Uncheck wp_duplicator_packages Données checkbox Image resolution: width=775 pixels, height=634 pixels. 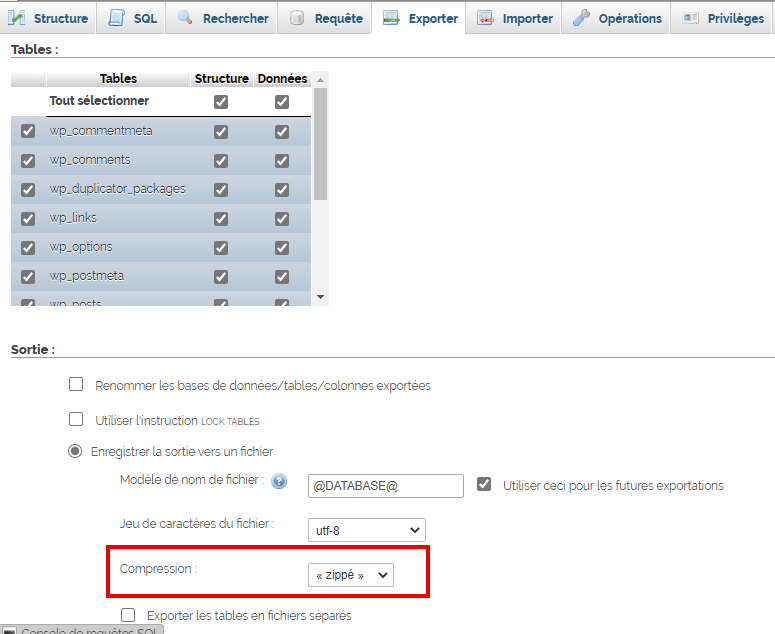click(282, 190)
